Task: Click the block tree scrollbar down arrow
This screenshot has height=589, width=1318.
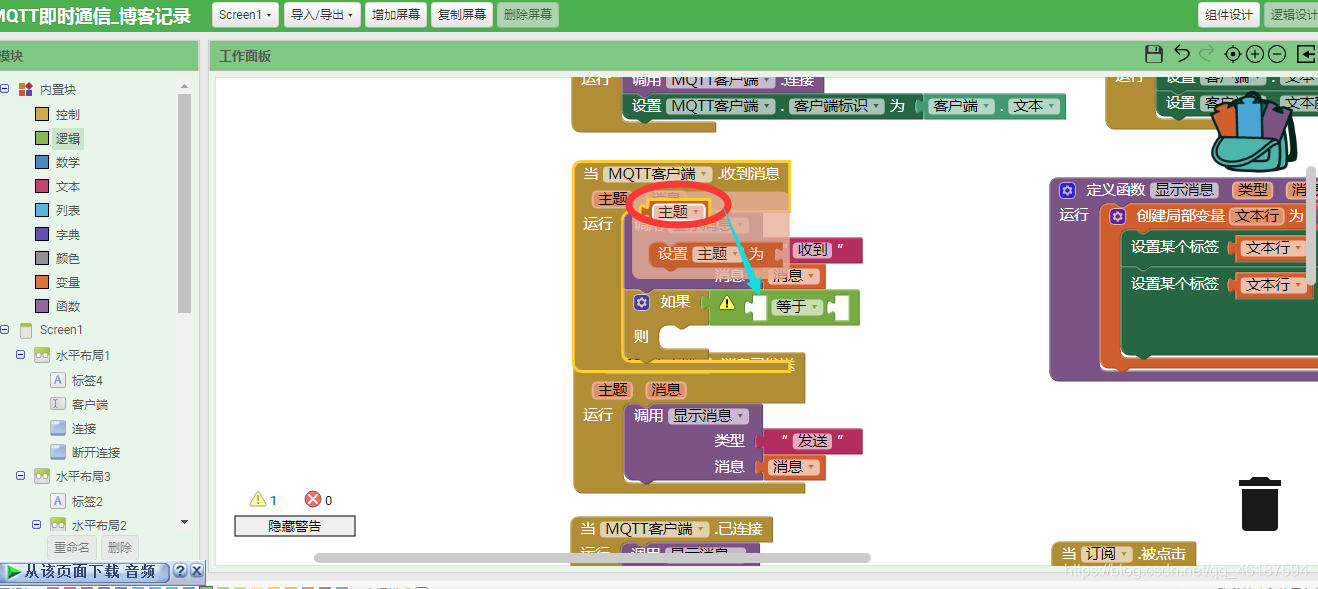Action: (x=184, y=522)
